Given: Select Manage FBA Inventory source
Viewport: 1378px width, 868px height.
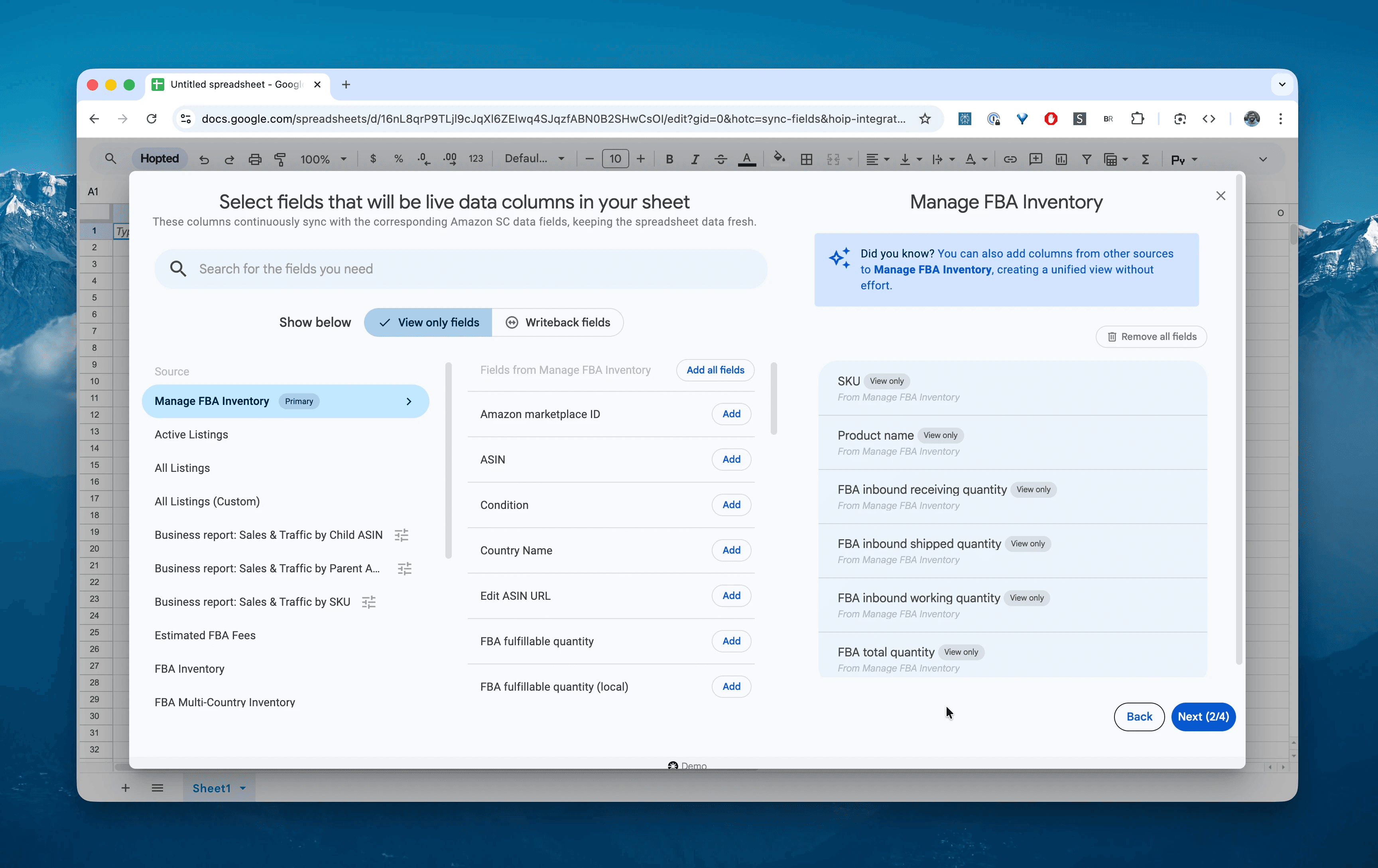Looking at the screenshot, I should tap(285, 401).
